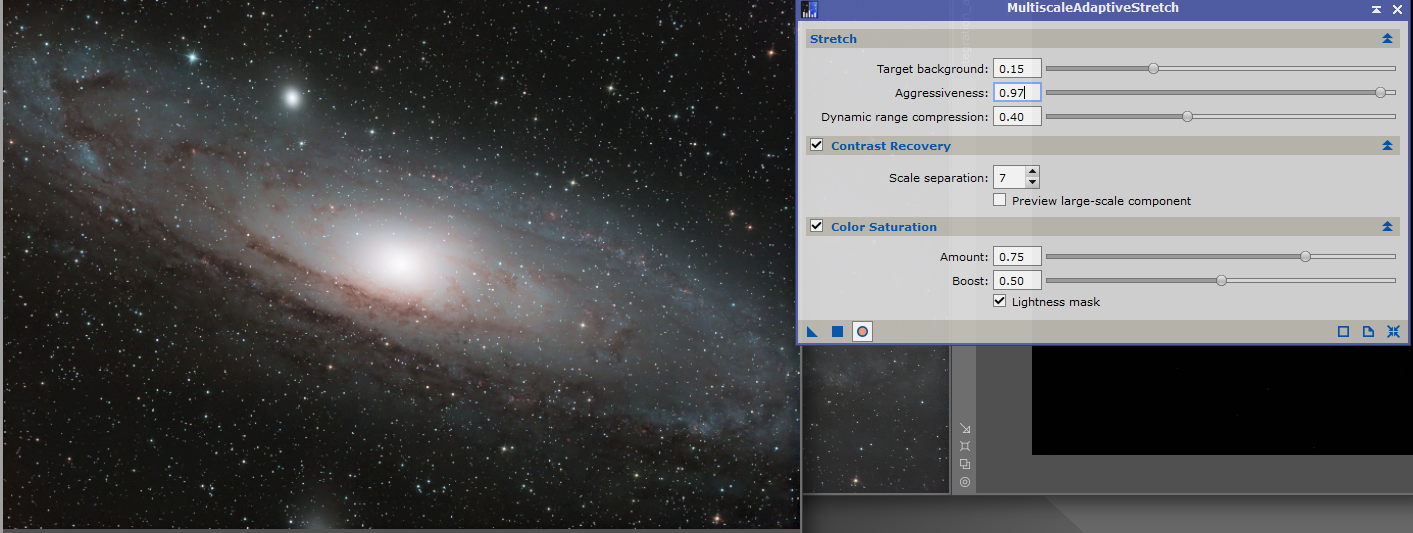Shade the MultiscaleAdaptiveStretch window via title bar arrow
This screenshot has height=533, width=1413.
(1377, 9)
